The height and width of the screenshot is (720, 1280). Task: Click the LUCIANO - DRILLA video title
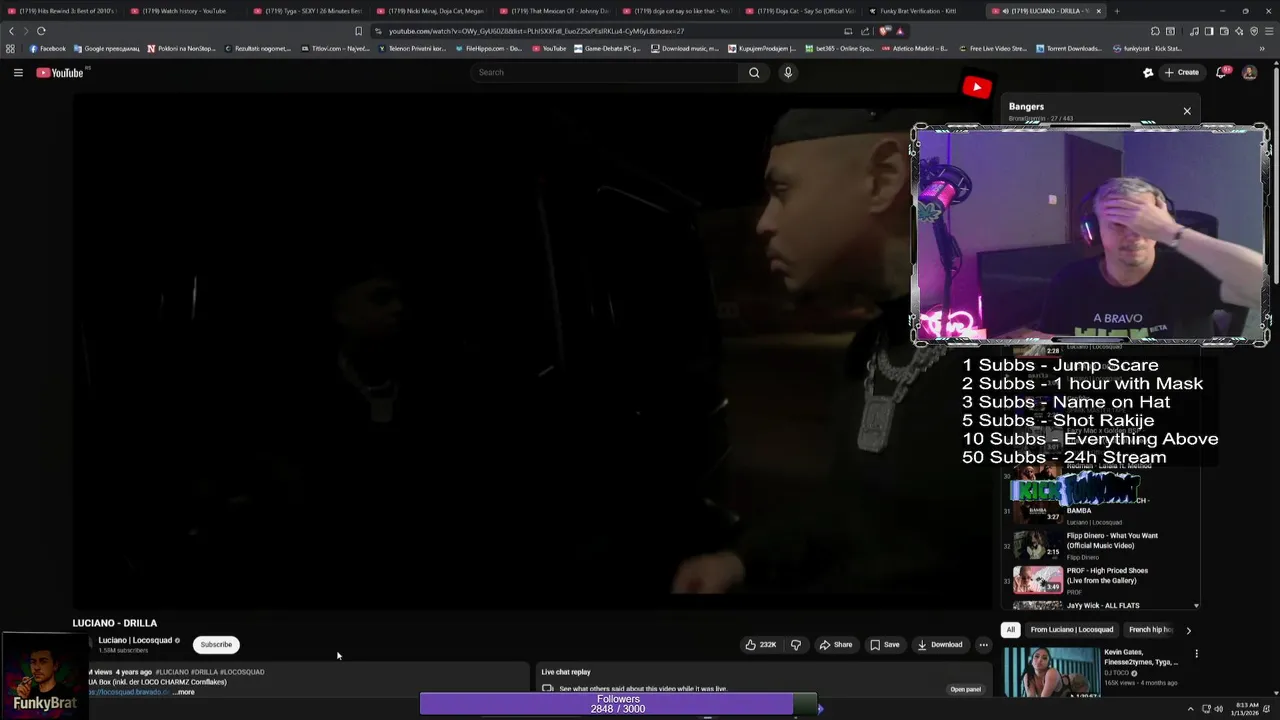click(115, 623)
